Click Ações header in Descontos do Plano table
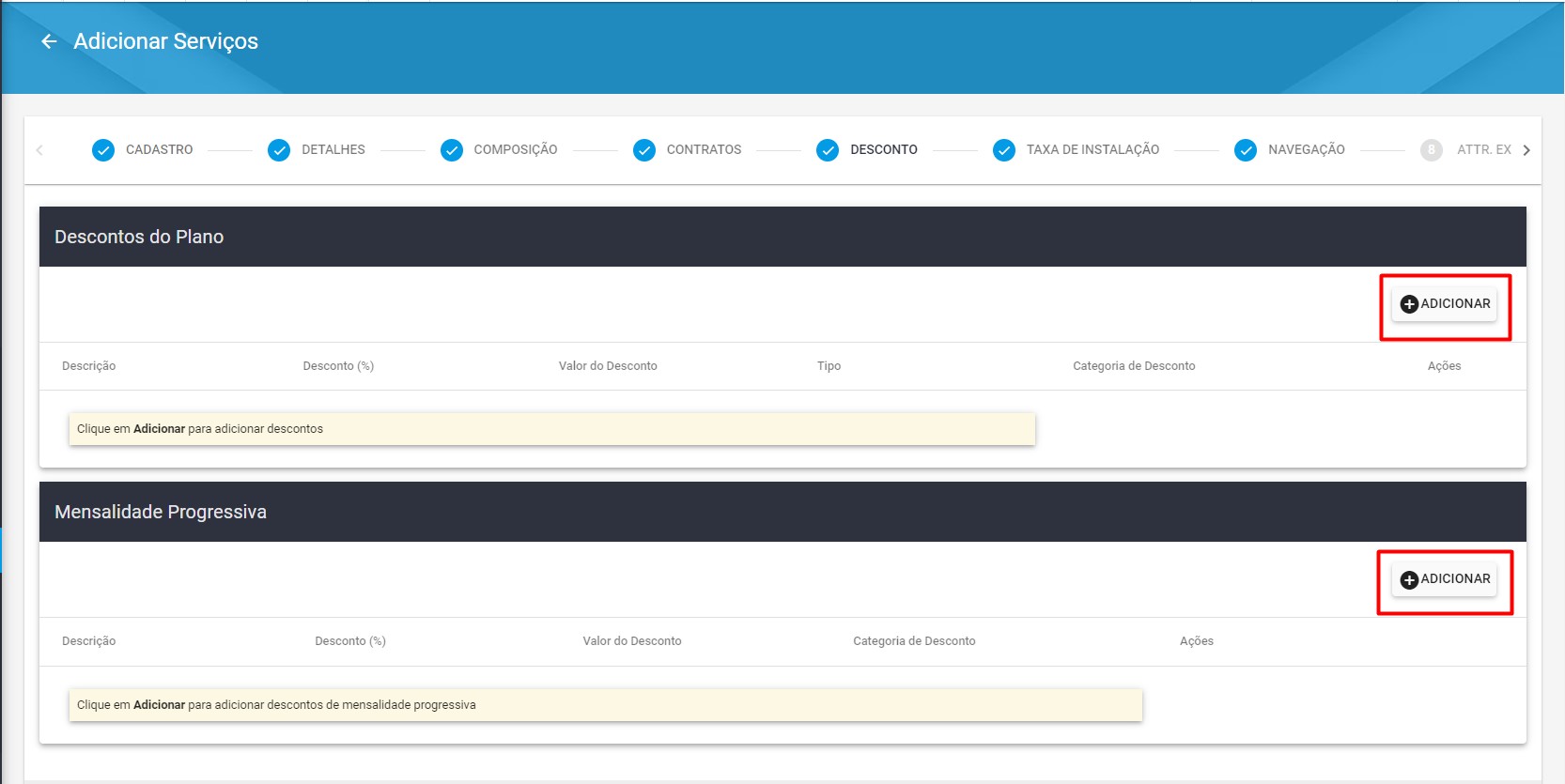This screenshot has height=784, width=1565. (x=1444, y=366)
